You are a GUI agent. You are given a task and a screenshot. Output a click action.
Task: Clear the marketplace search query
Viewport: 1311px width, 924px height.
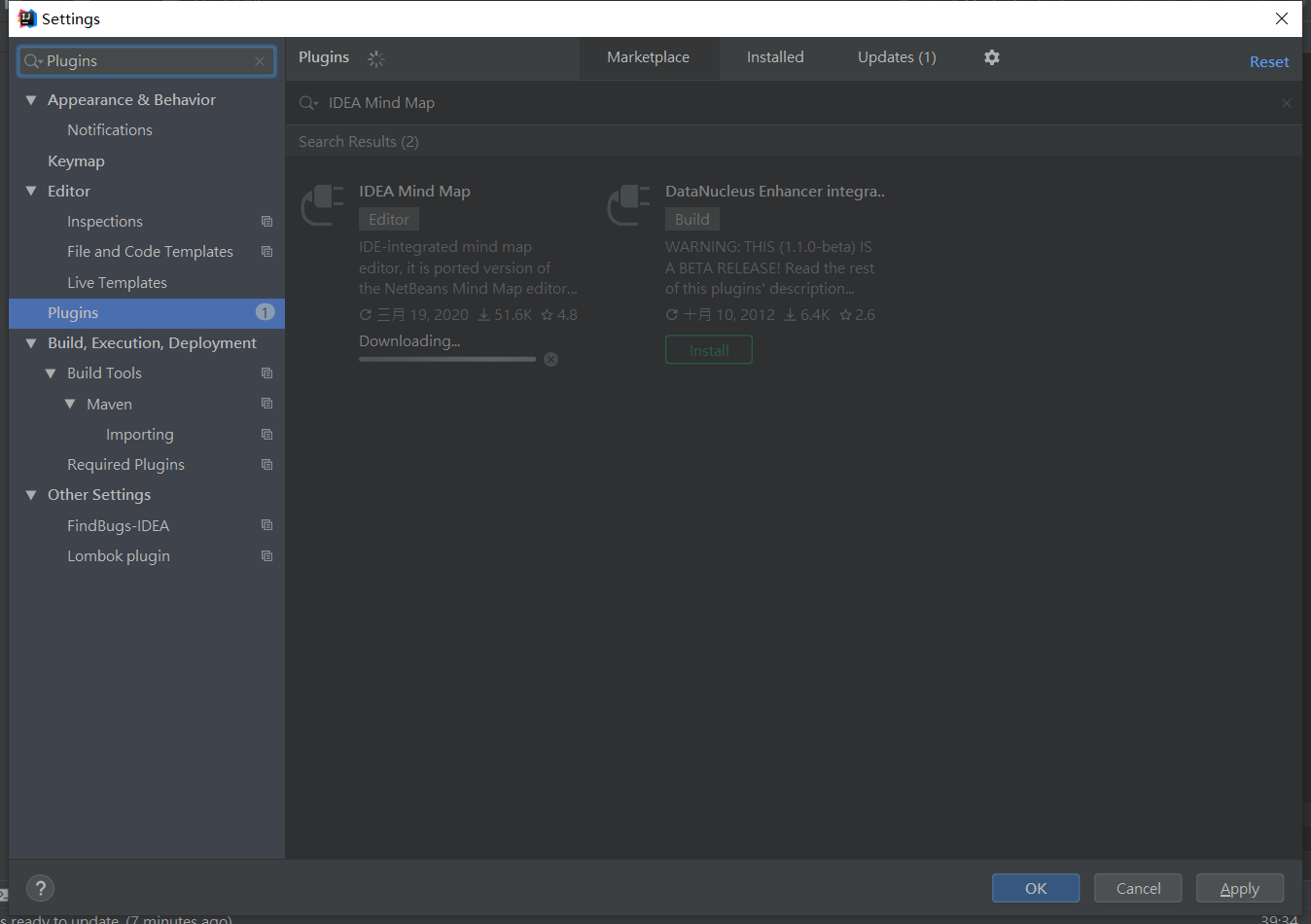(1286, 103)
